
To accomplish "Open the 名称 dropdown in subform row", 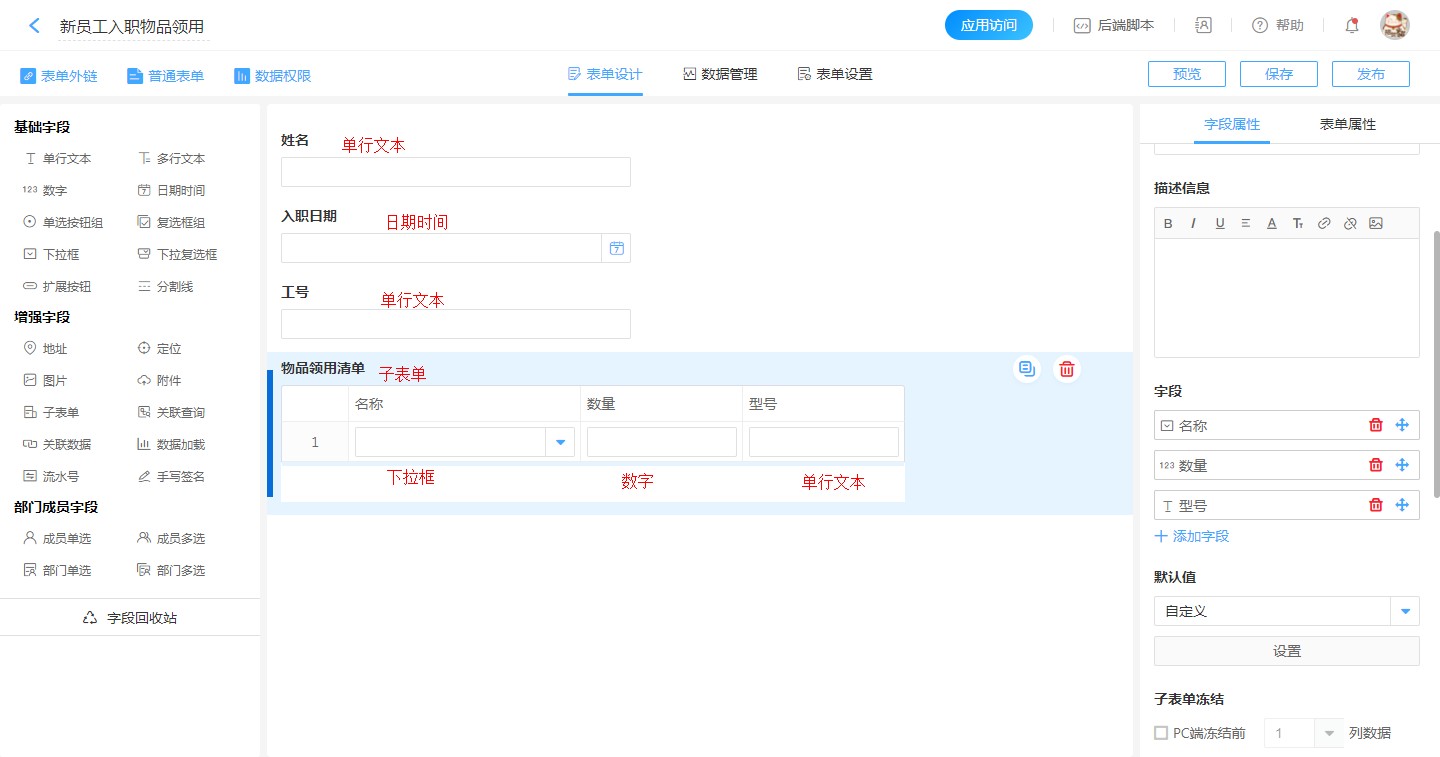I will pyautogui.click(x=560, y=442).
